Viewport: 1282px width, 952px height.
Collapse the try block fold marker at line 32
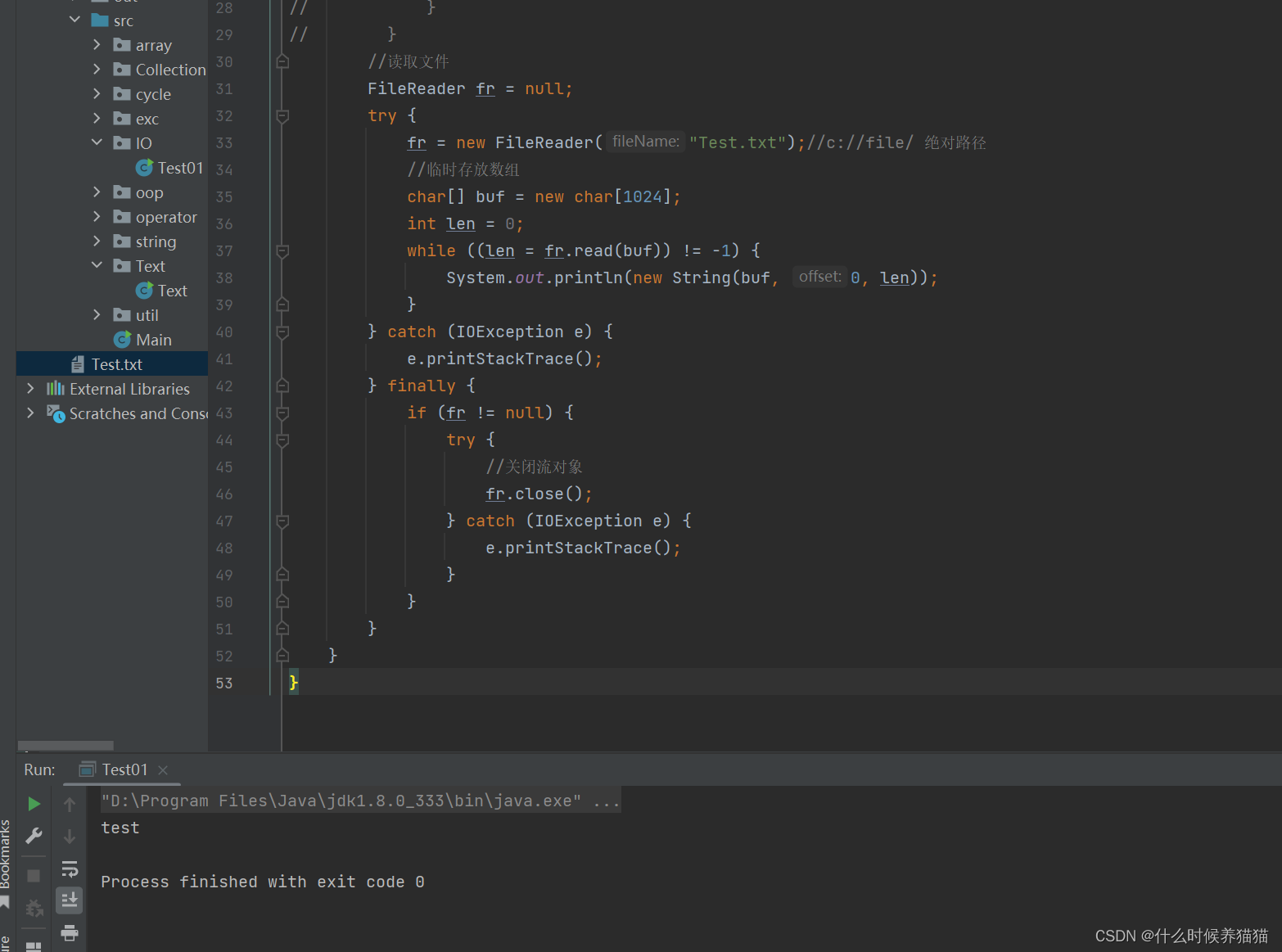click(282, 116)
